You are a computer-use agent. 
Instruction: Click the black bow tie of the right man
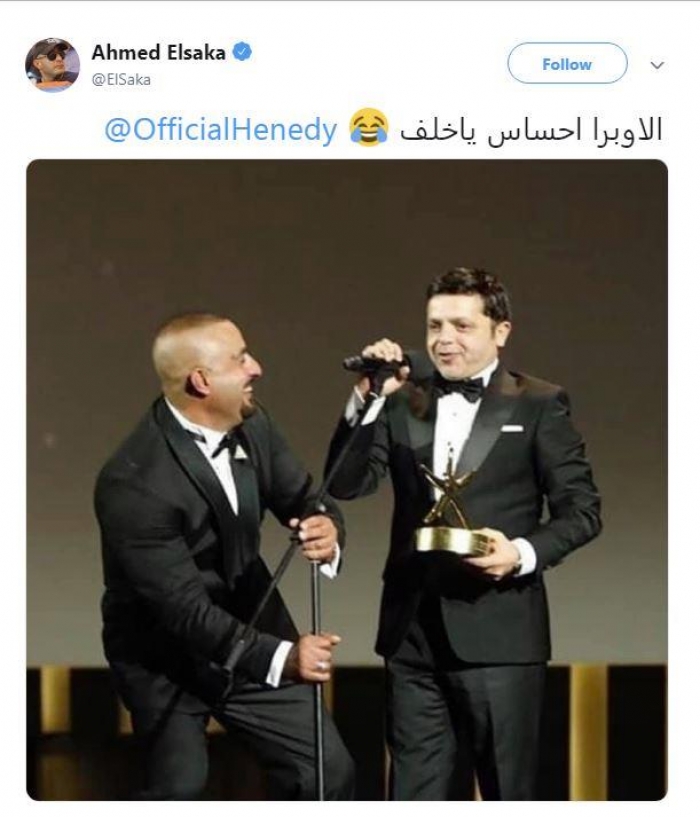click(x=459, y=388)
